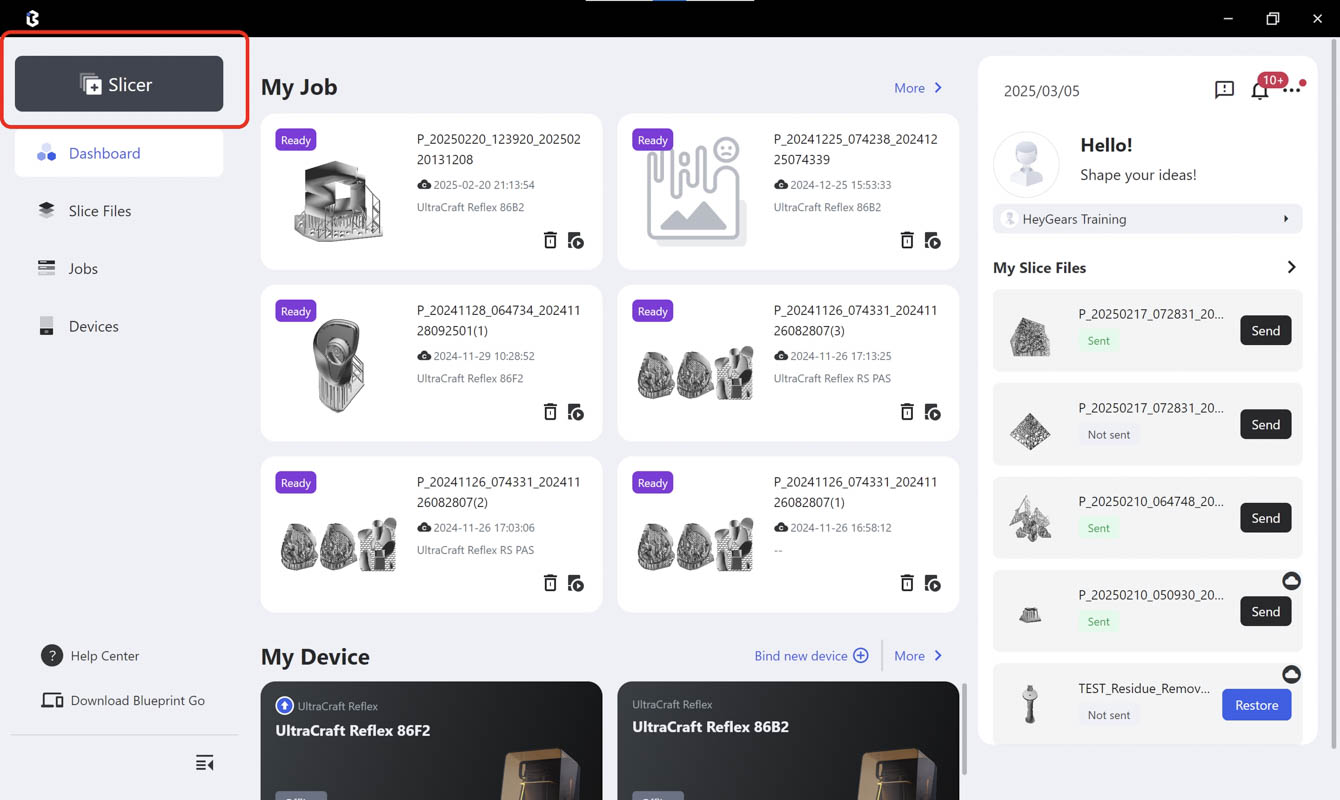Click the 2024-12-25 15:53:33 timestamp
1340x800 pixels.
click(x=840, y=185)
